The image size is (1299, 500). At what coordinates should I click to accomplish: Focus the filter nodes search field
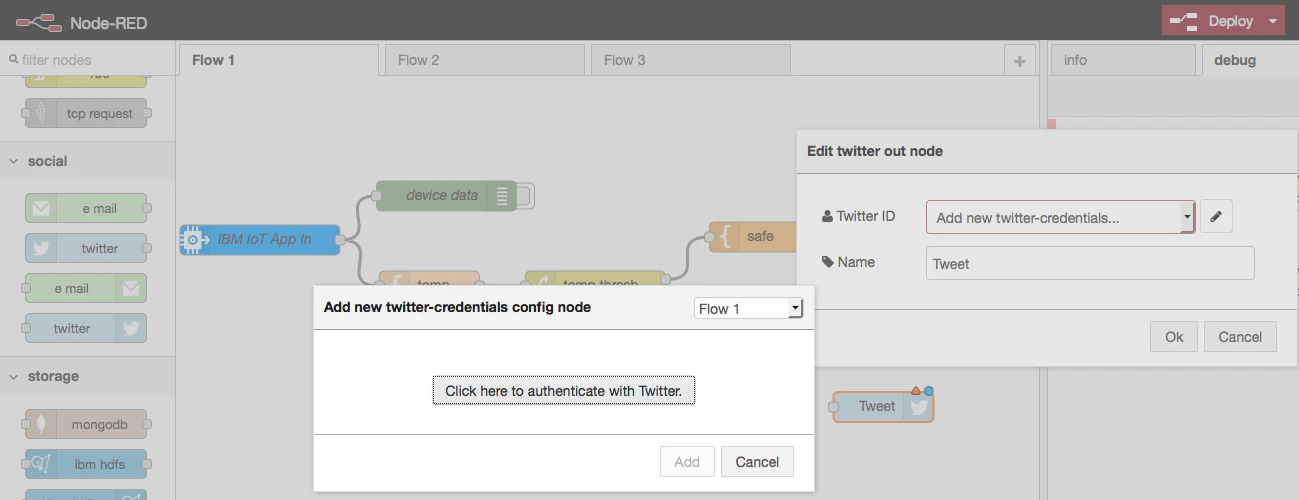(x=87, y=60)
